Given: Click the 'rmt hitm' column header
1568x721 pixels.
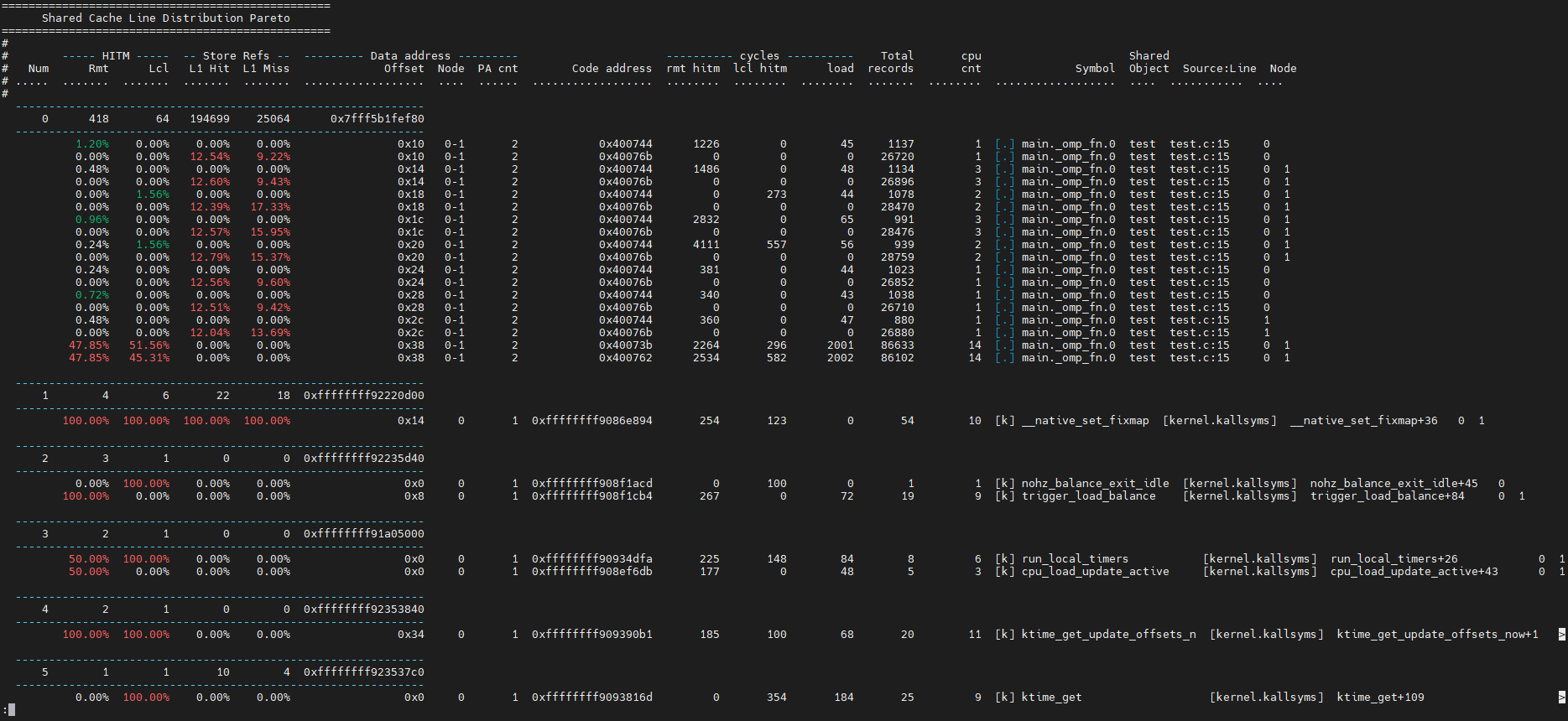Looking at the screenshot, I should click(x=693, y=69).
